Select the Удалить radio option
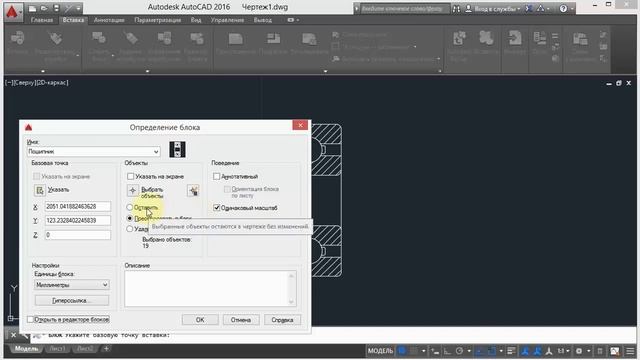 pyautogui.click(x=129, y=229)
